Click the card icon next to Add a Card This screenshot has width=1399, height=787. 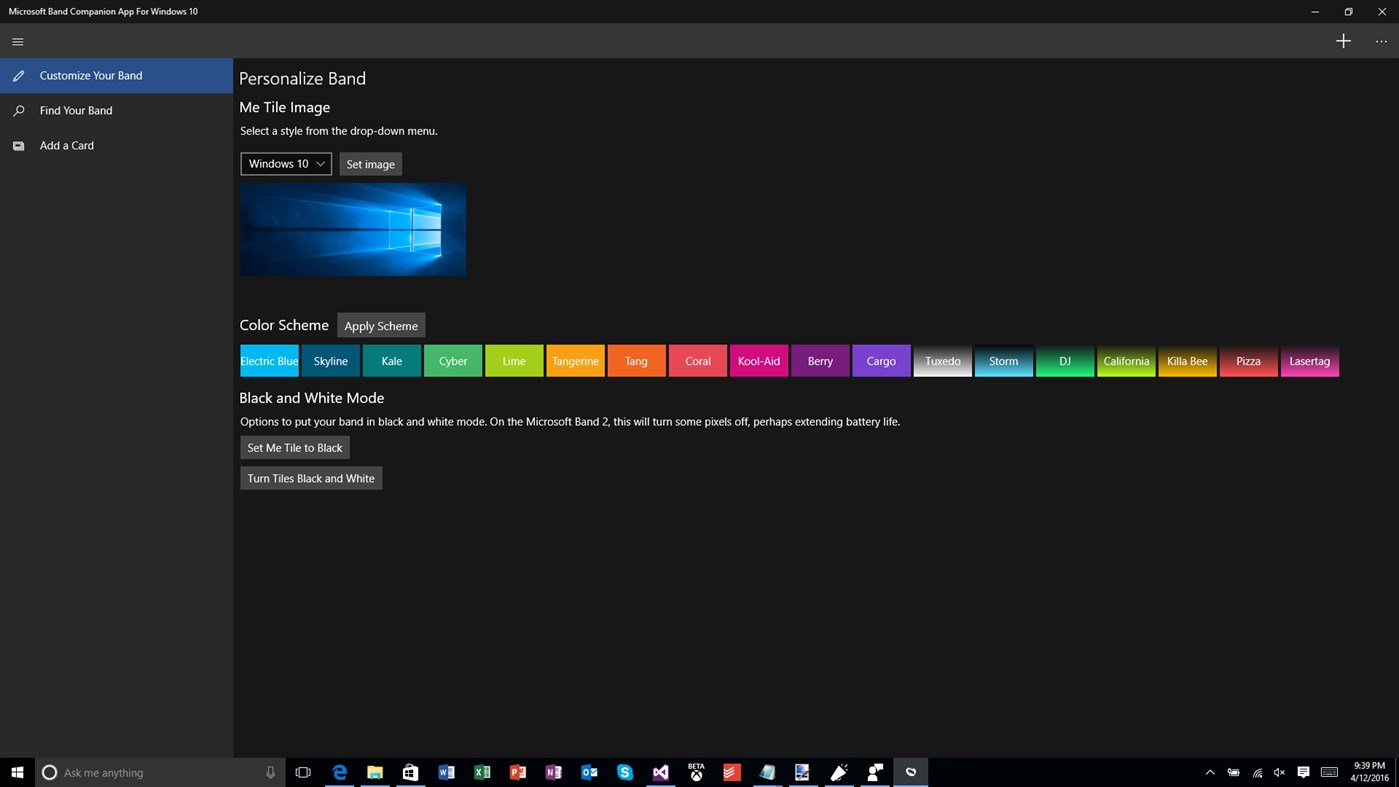coord(18,145)
